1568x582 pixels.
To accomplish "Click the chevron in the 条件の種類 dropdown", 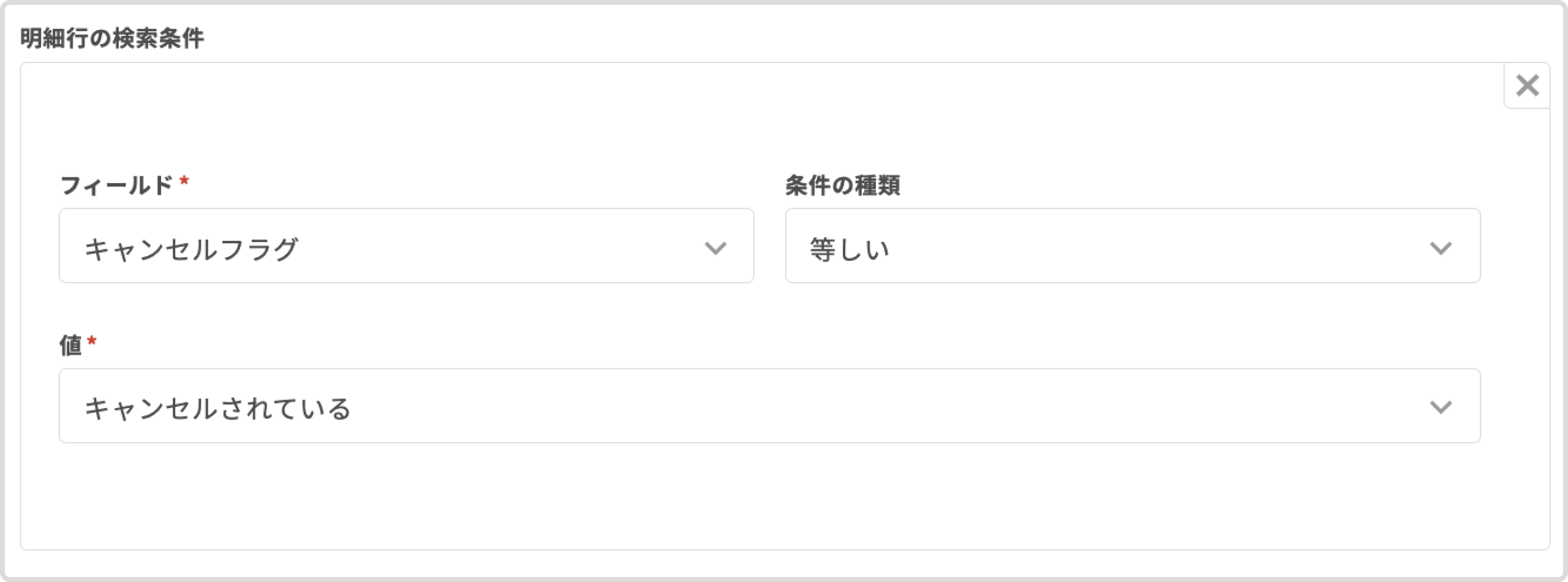I will 1441,248.
